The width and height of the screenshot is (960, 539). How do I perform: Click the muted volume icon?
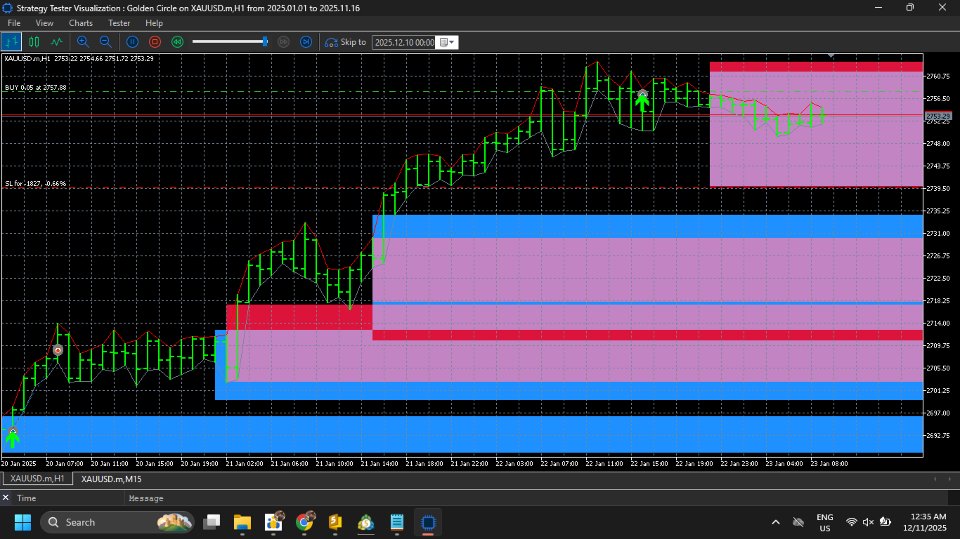pos(868,522)
